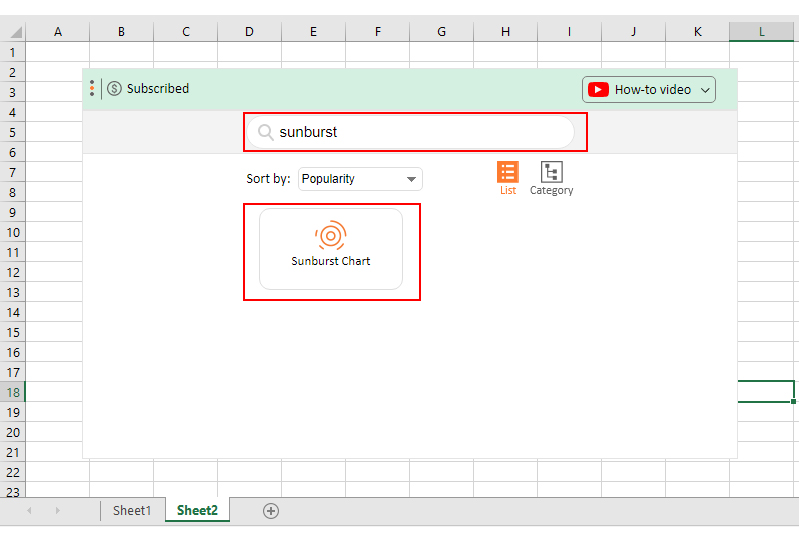799x541 pixels.
Task: Add a new sheet with plus button
Action: coord(271,511)
